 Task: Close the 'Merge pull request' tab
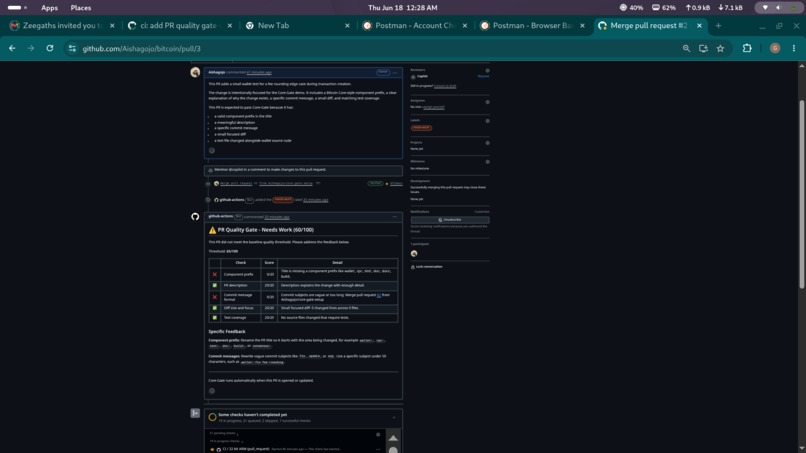[x=699, y=25]
